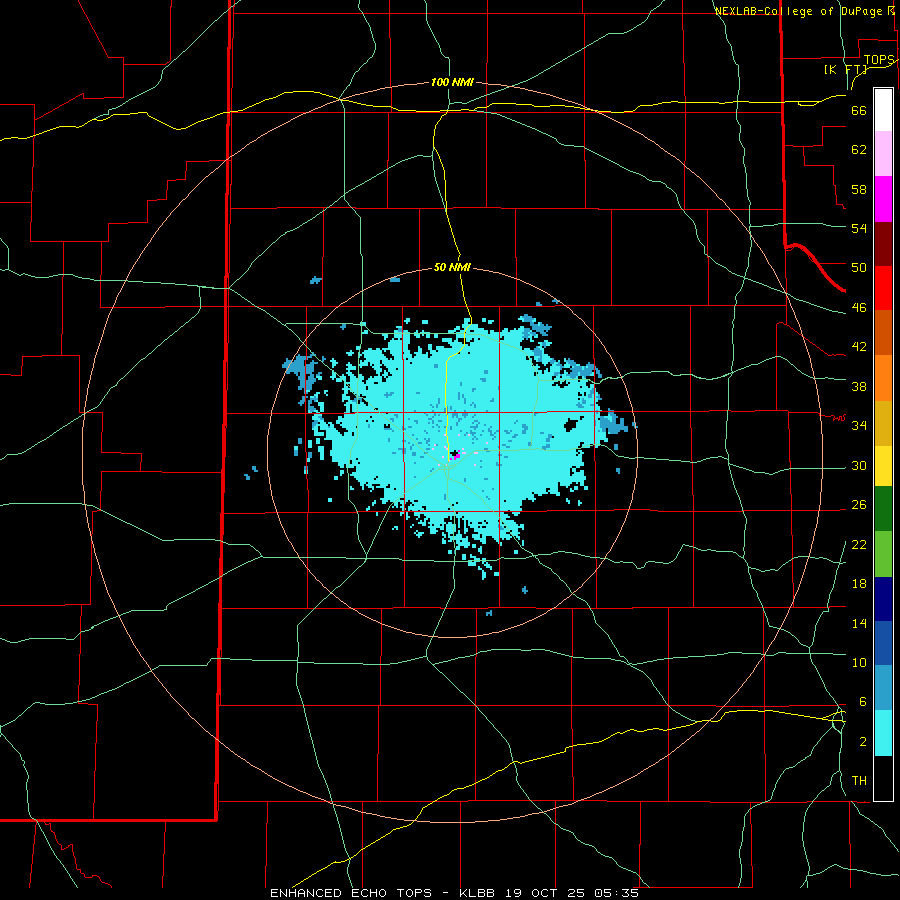Image resolution: width=900 pixels, height=900 pixels.
Task: Pick the magenta swatch in the tops legend
Action: click(883, 199)
